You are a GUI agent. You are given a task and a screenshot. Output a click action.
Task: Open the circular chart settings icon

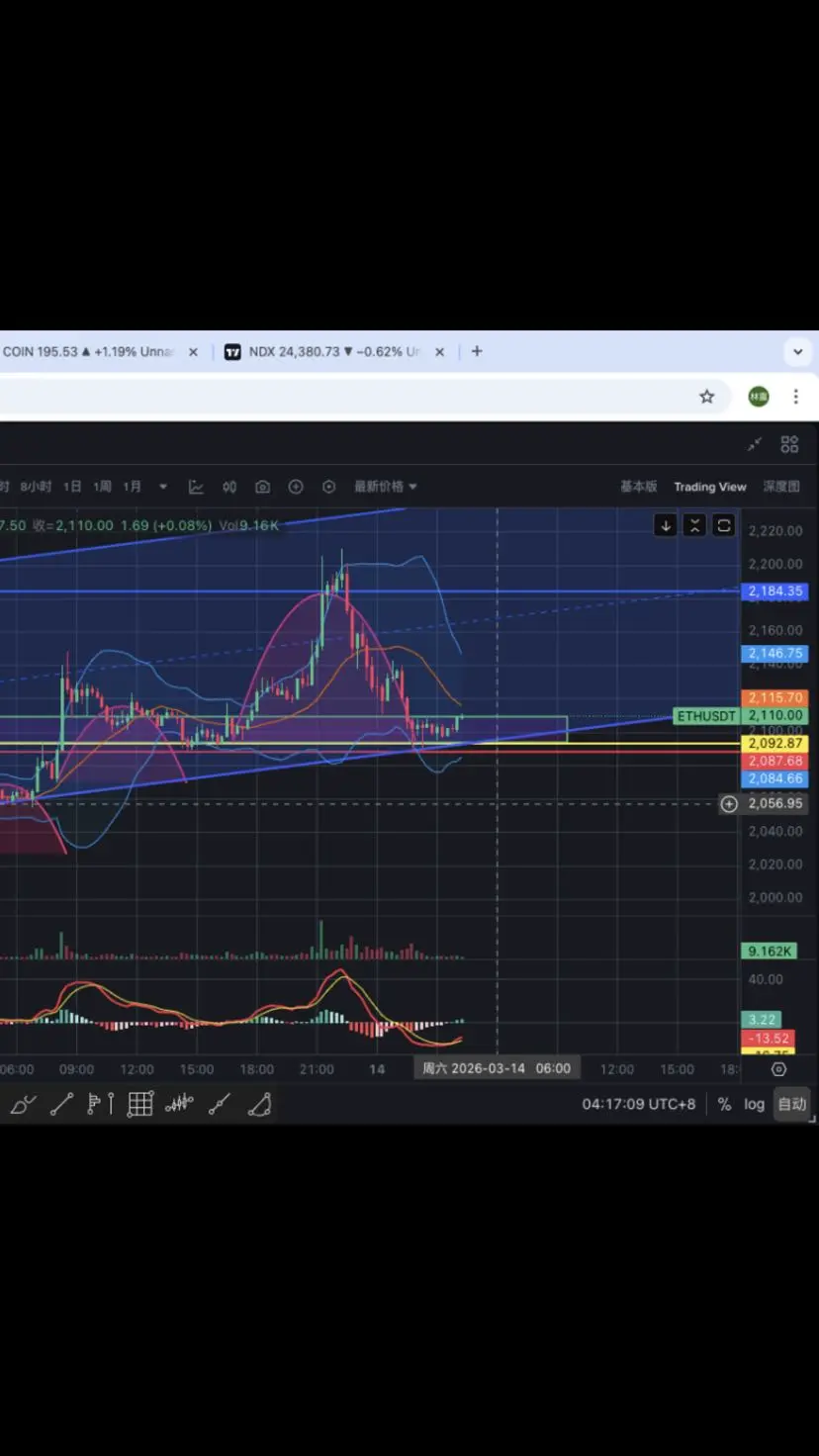tap(328, 487)
